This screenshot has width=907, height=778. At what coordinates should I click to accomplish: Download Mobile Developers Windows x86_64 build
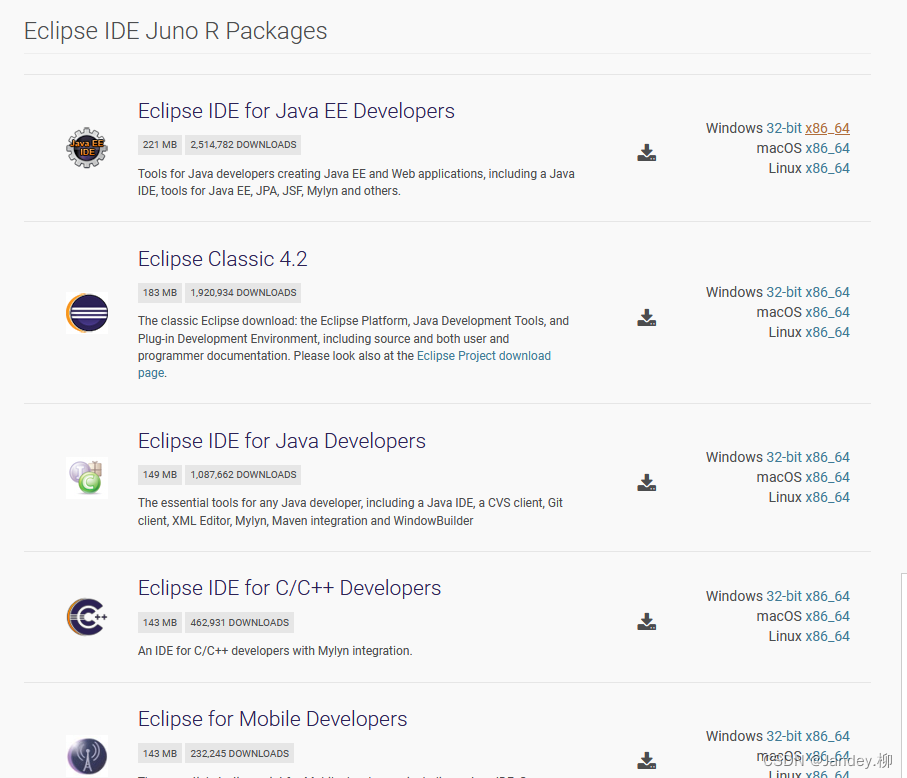click(x=827, y=736)
